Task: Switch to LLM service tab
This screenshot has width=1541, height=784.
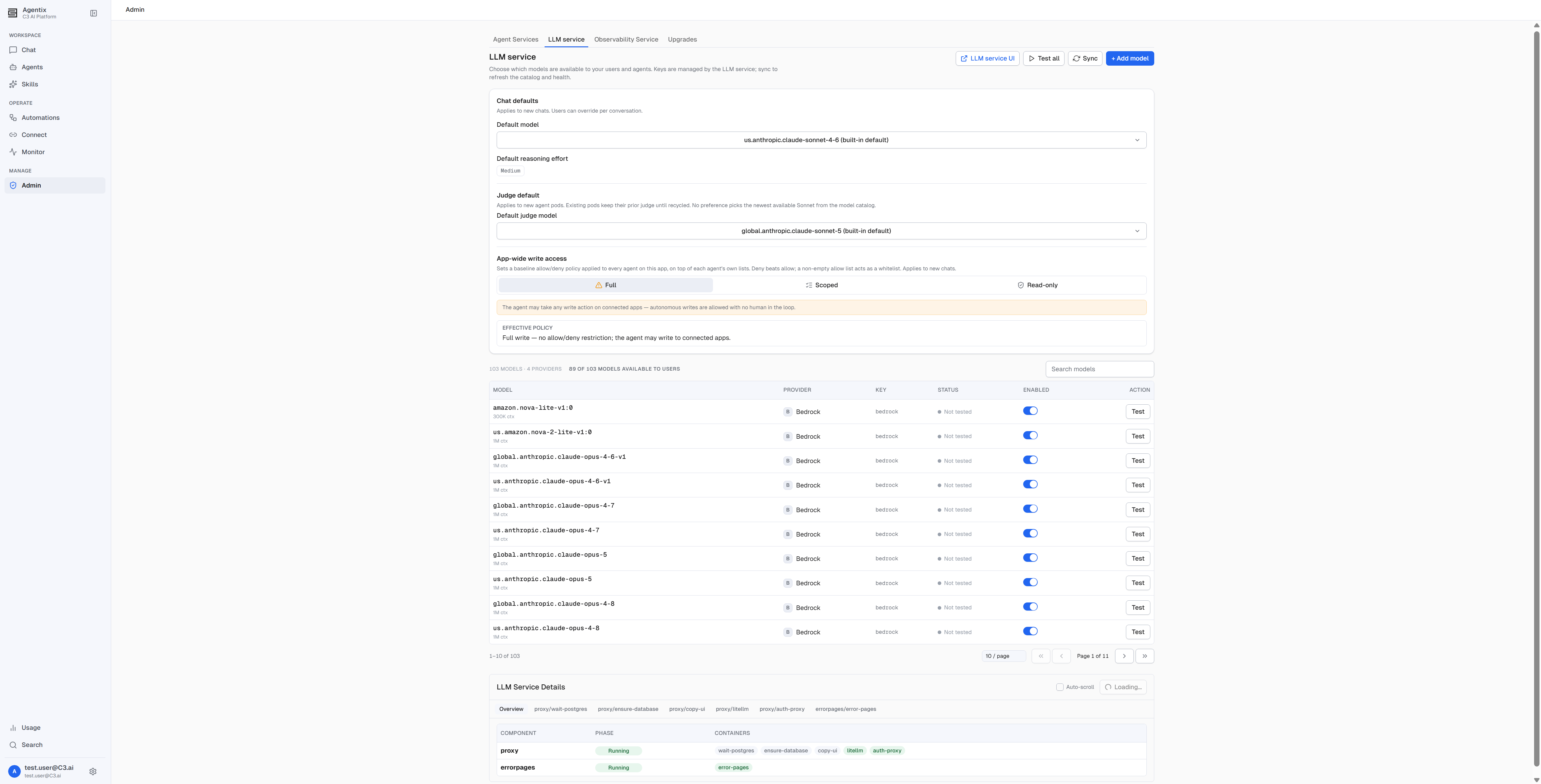Action: click(x=566, y=39)
